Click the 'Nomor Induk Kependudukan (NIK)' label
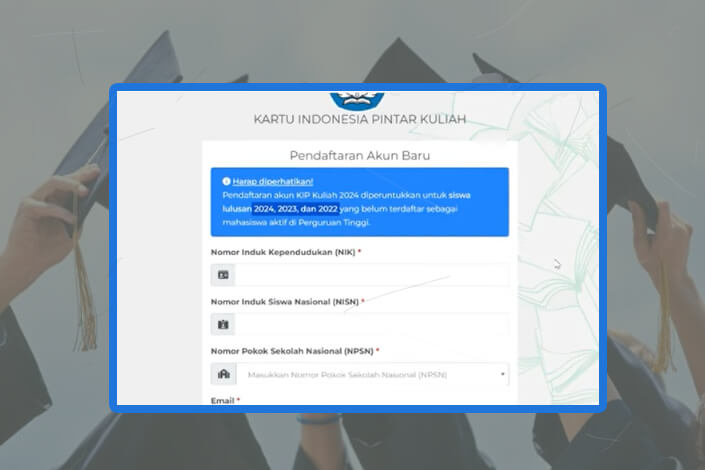Viewport: 705px width, 470px height. 283,252
